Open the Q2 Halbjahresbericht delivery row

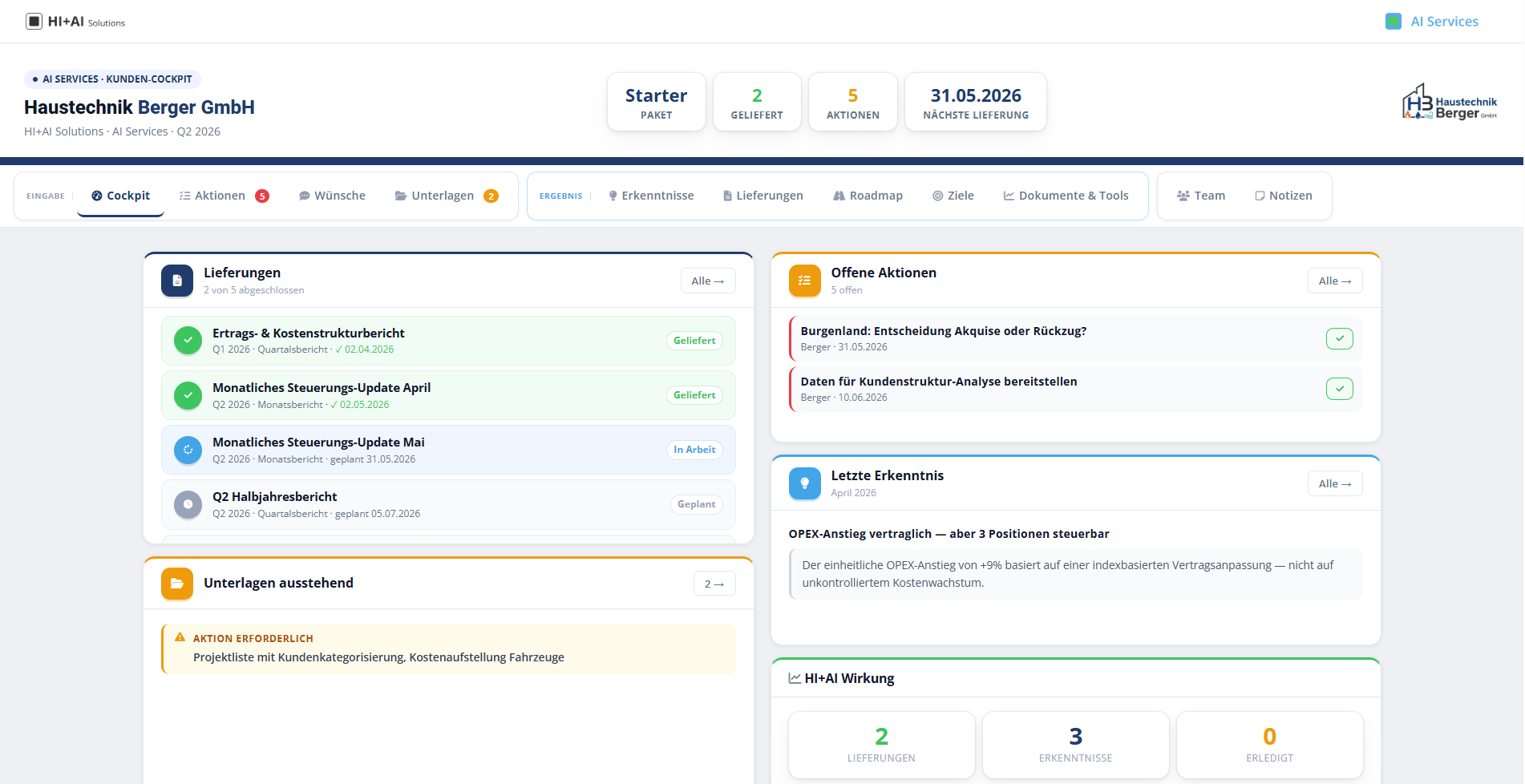pos(448,504)
